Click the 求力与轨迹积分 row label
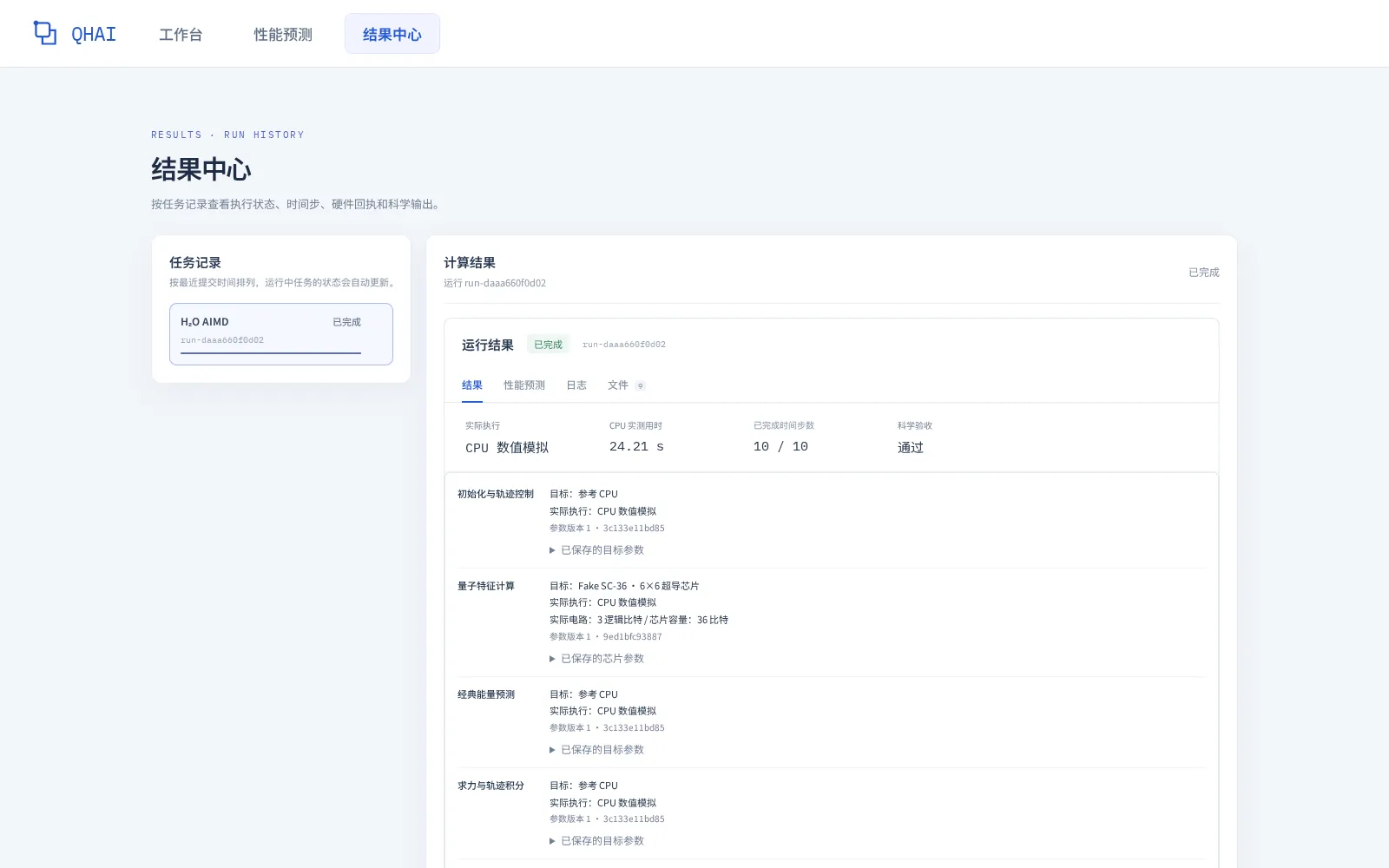Image resolution: width=1389 pixels, height=868 pixels. pos(491,786)
